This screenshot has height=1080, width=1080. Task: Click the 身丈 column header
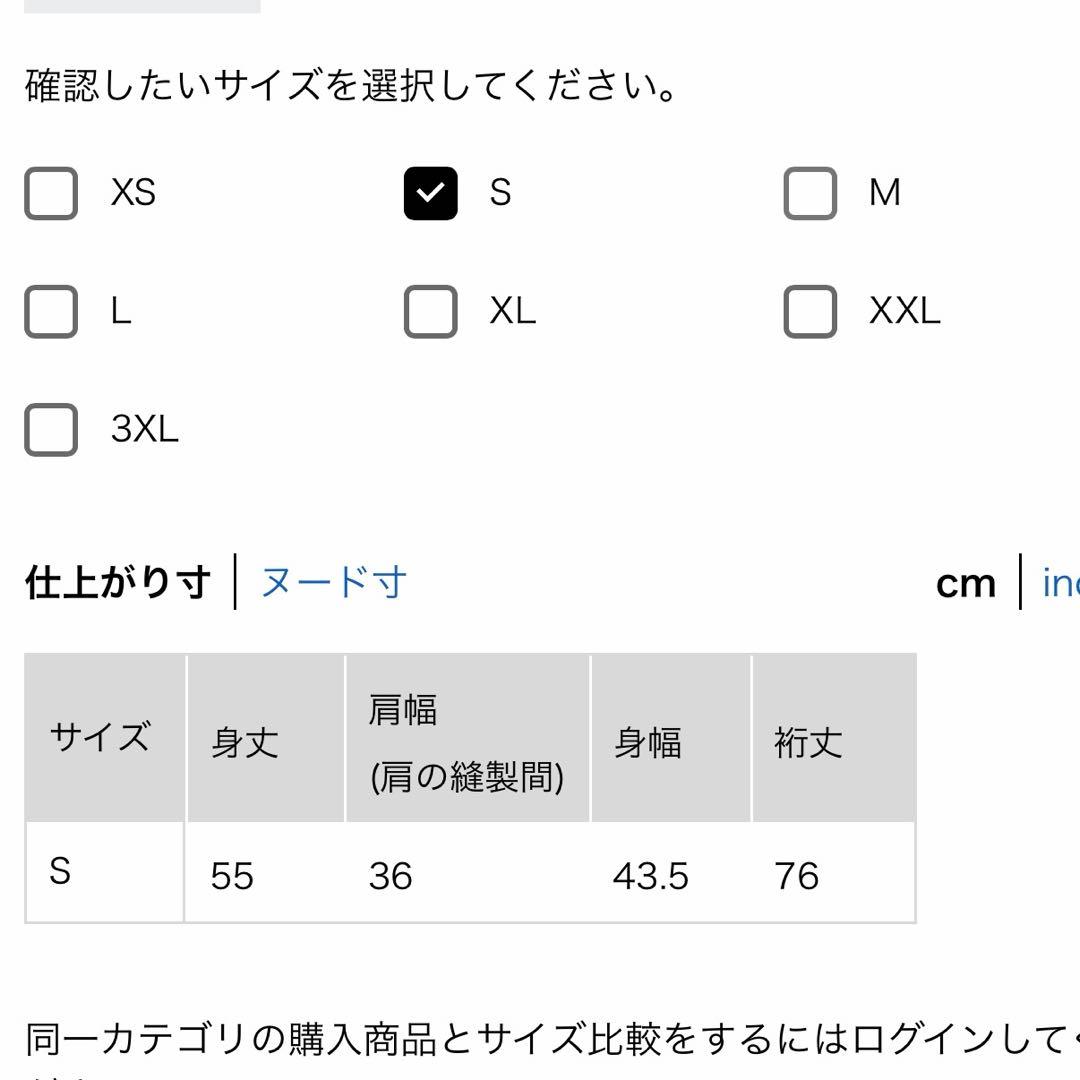pyautogui.click(x=265, y=738)
